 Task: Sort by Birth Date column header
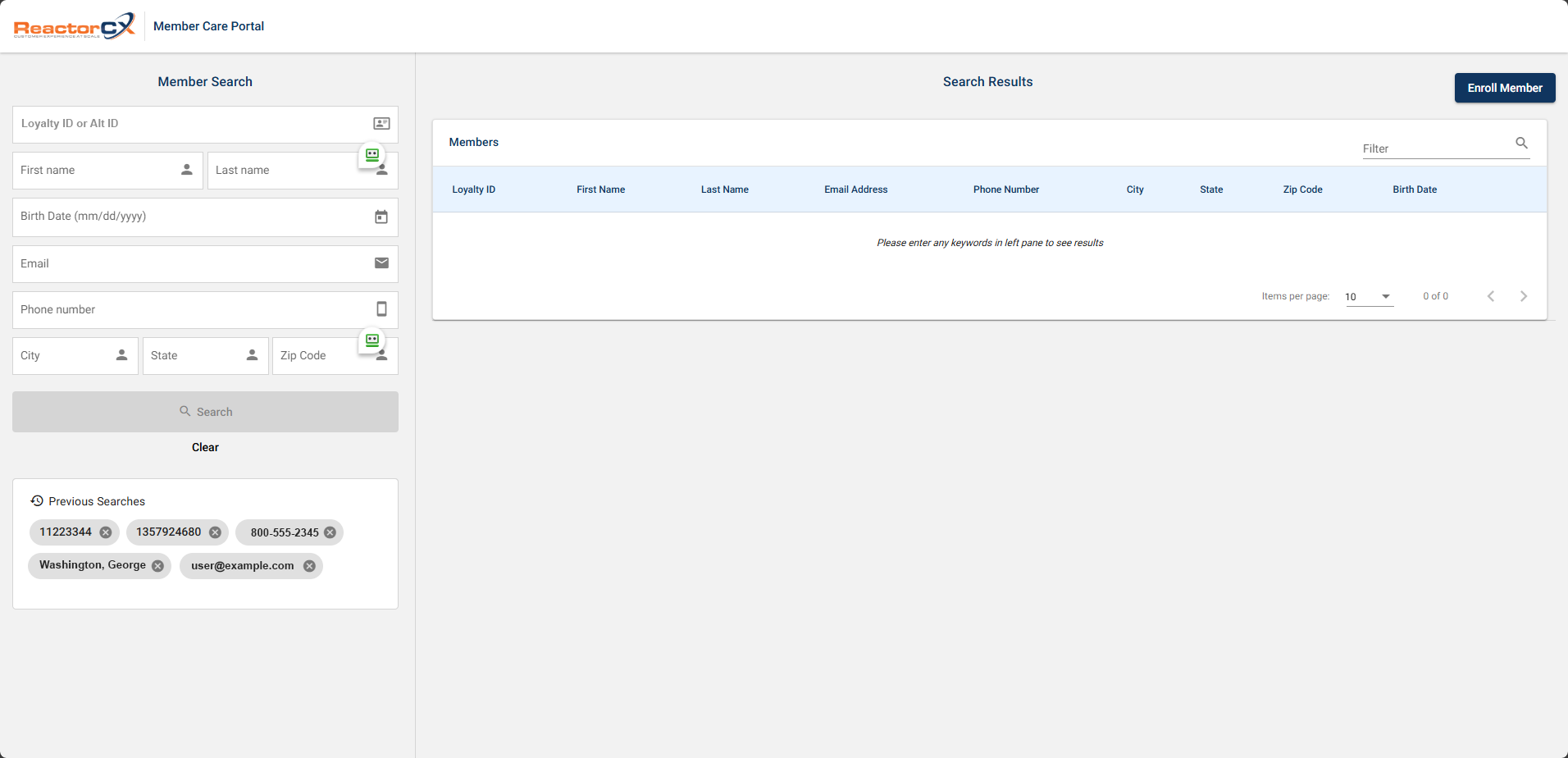1414,189
